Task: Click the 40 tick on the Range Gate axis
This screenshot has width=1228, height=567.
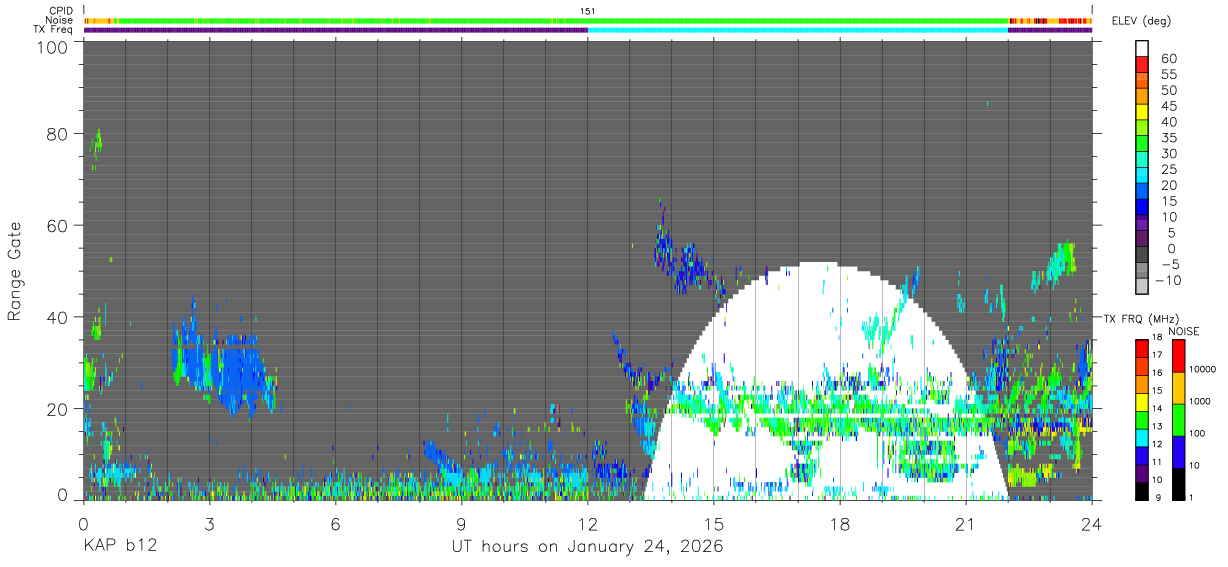Action: tap(57, 317)
